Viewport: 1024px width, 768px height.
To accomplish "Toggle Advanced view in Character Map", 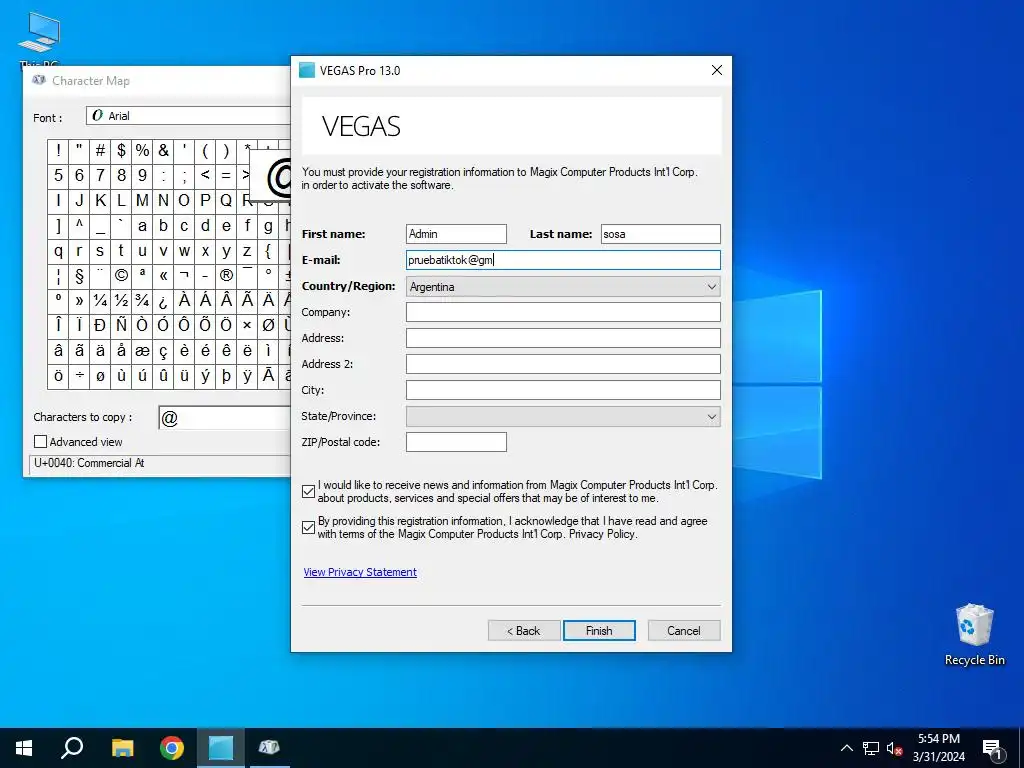I will point(40,441).
